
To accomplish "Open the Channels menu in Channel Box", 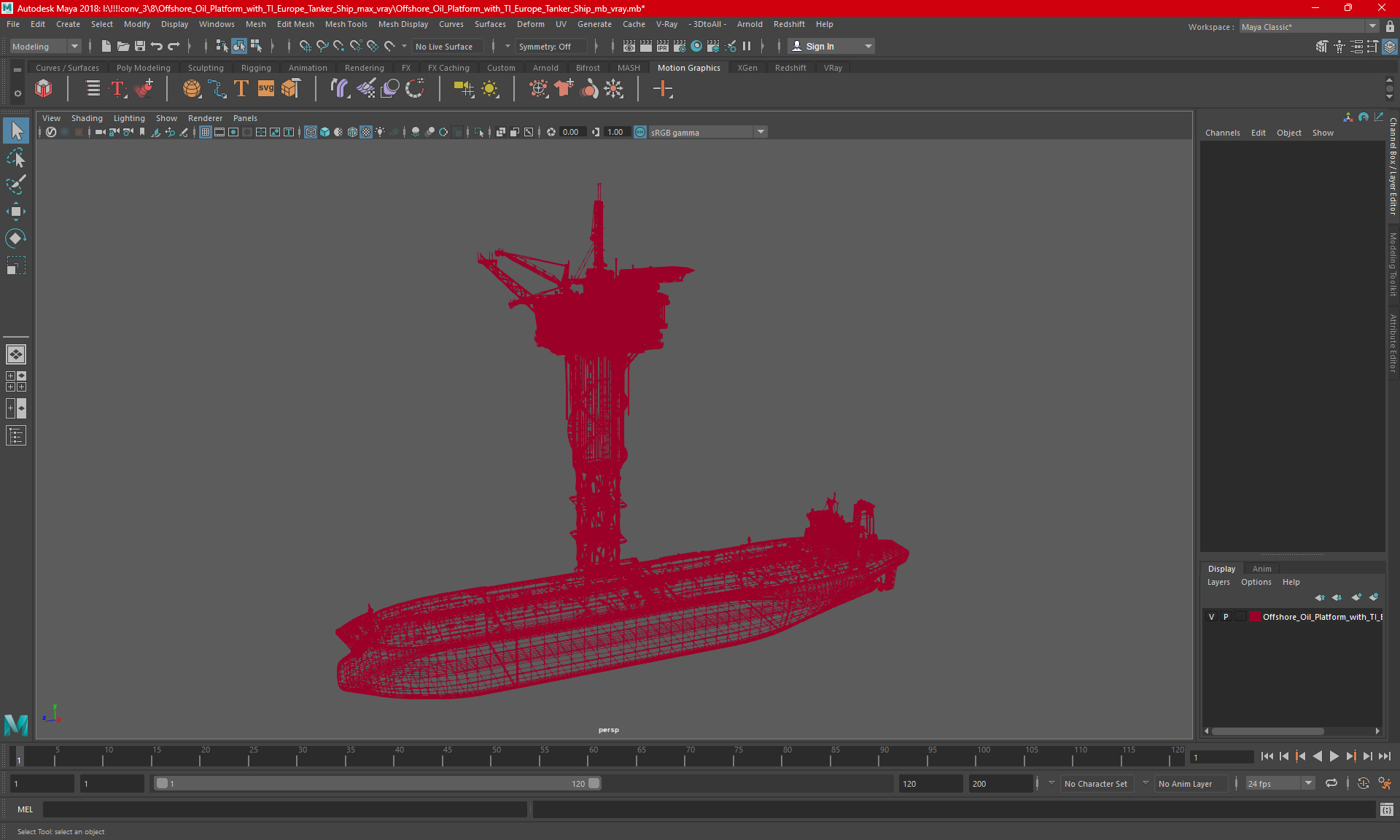I will (1222, 133).
